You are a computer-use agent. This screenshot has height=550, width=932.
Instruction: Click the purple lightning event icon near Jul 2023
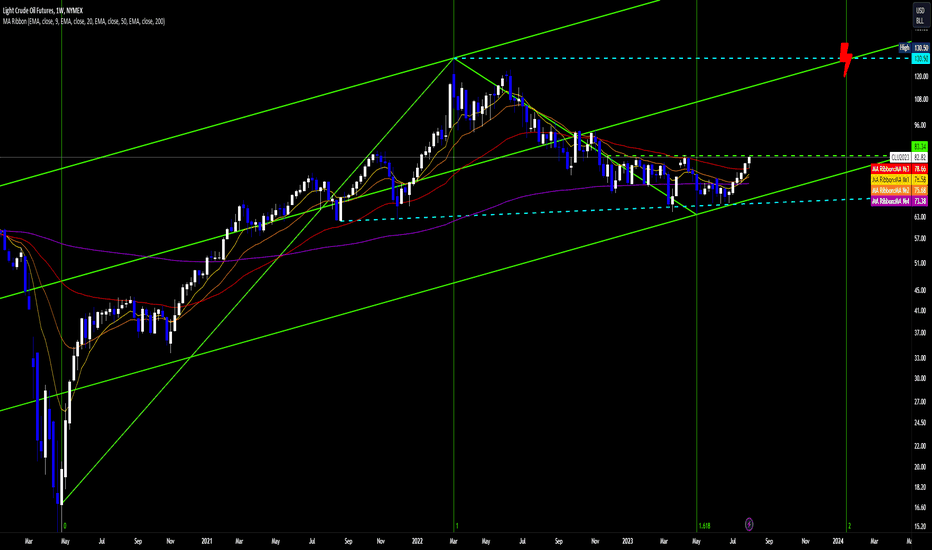[x=749, y=524]
